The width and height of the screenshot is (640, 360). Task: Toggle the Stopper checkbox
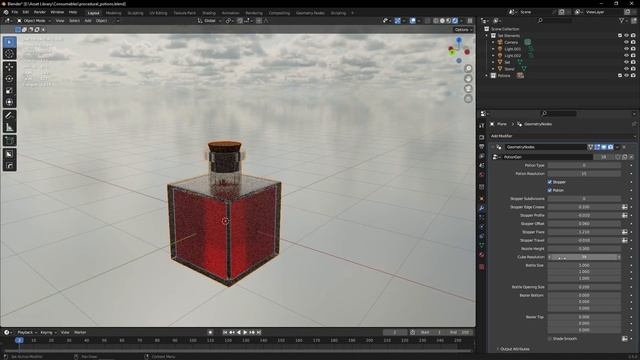pyautogui.click(x=550, y=182)
